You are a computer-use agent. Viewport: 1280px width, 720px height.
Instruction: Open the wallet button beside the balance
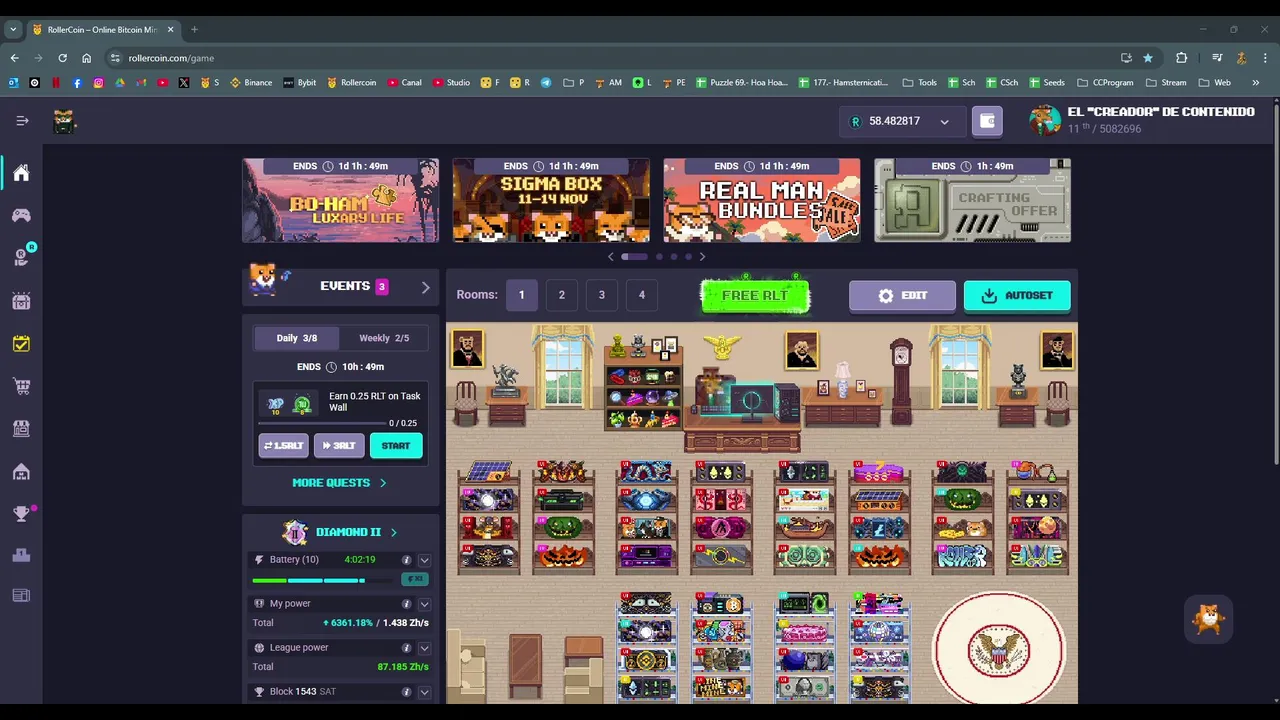pos(987,121)
